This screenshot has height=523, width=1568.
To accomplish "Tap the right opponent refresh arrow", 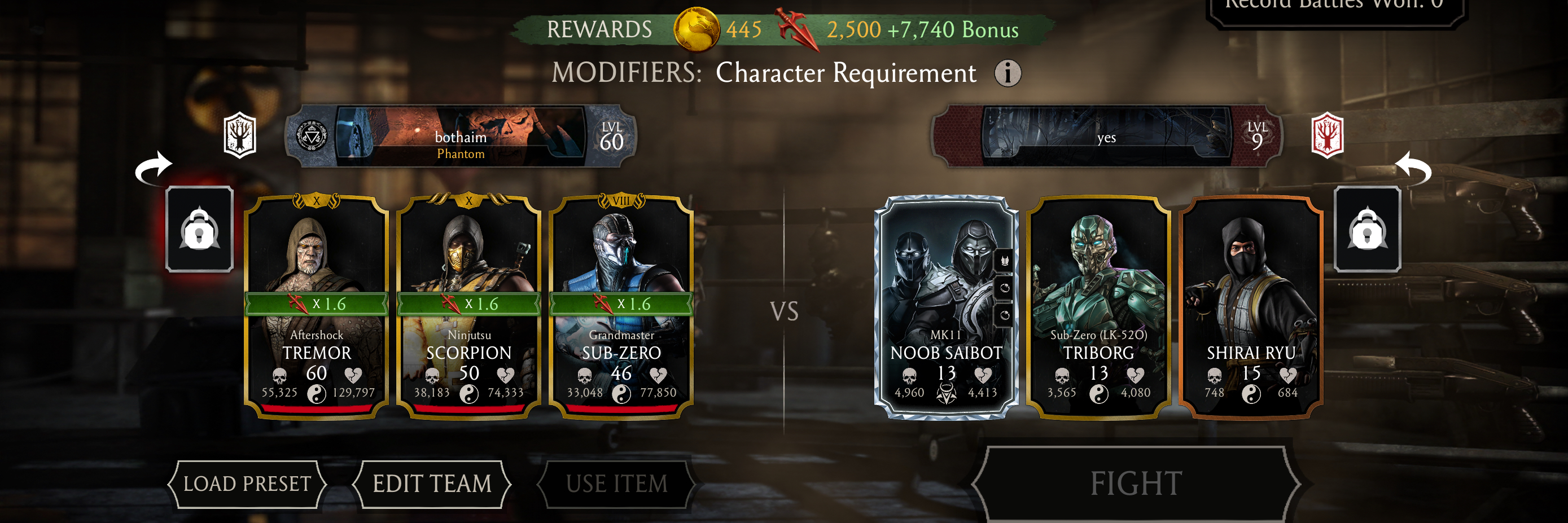I will 1413,167.
